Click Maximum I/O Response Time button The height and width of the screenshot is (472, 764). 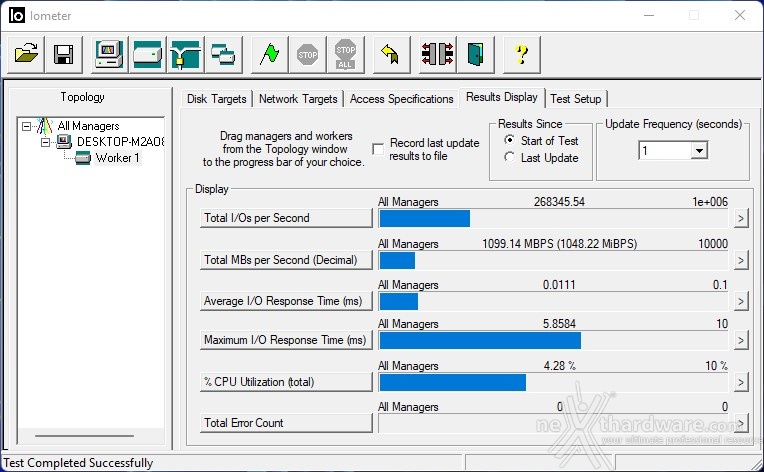[x=286, y=340]
